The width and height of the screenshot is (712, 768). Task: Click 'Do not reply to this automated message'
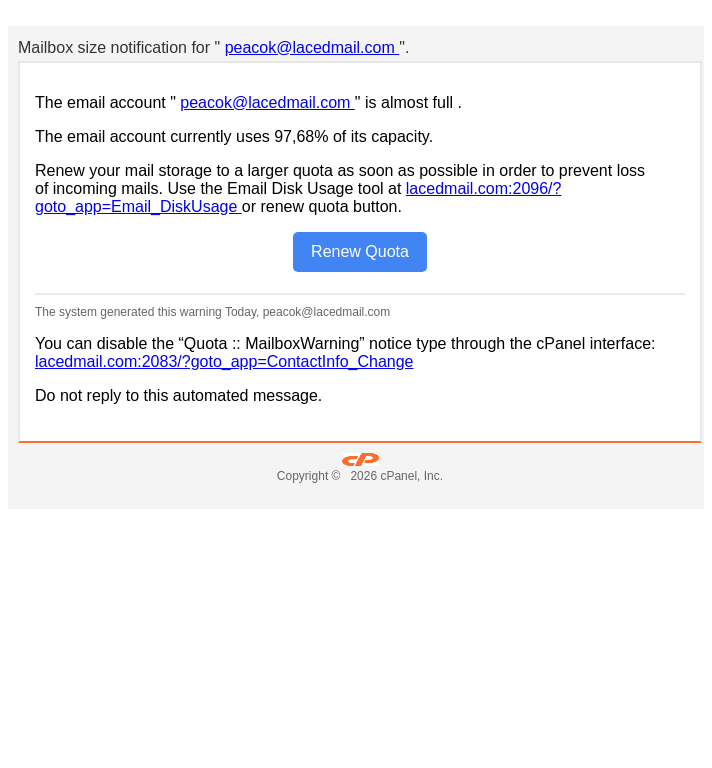178,395
